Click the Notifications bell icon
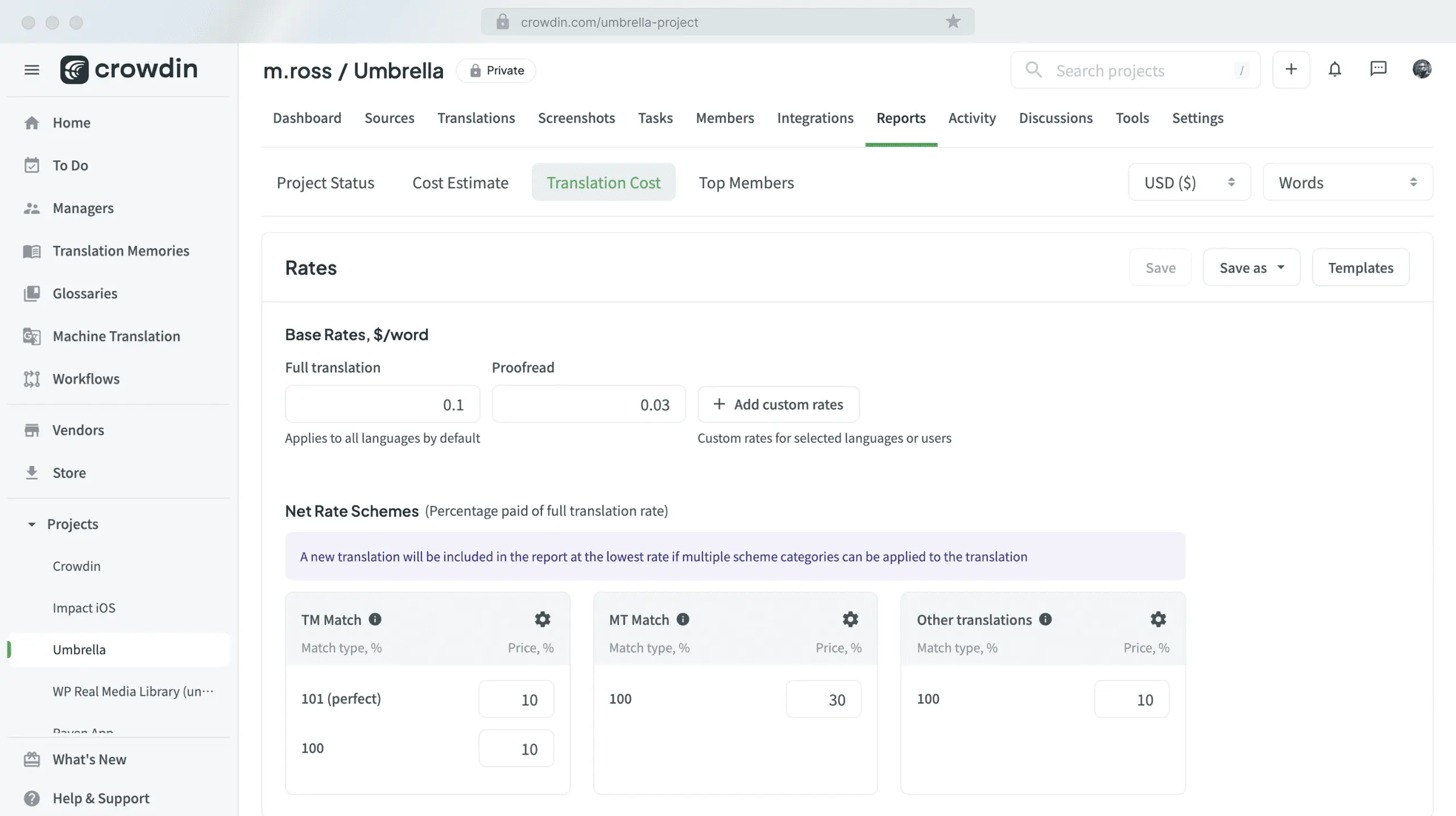This screenshot has height=816, width=1456. [1335, 70]
